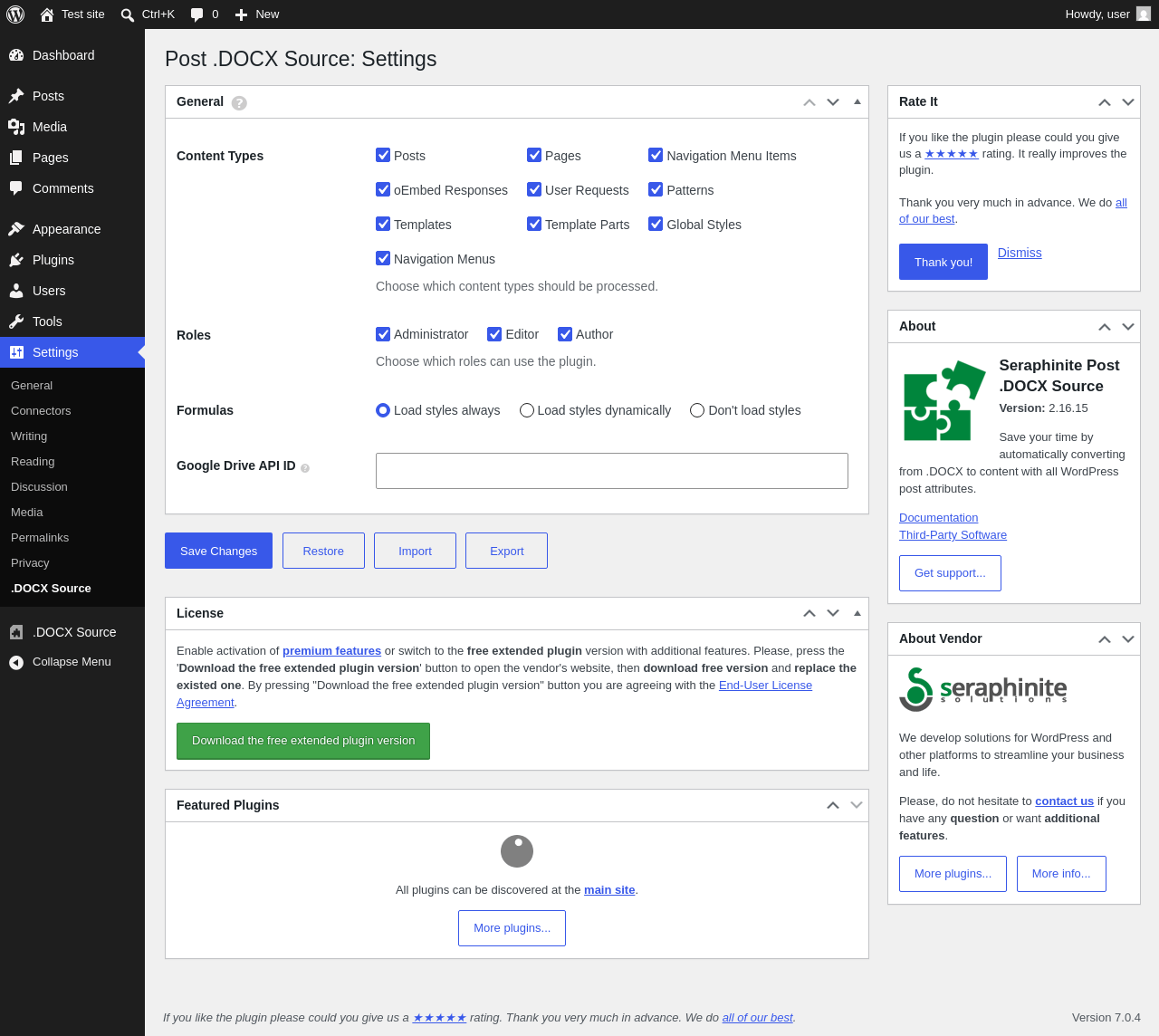Click the seraphinite solutions vendor logo

(983, 690)
